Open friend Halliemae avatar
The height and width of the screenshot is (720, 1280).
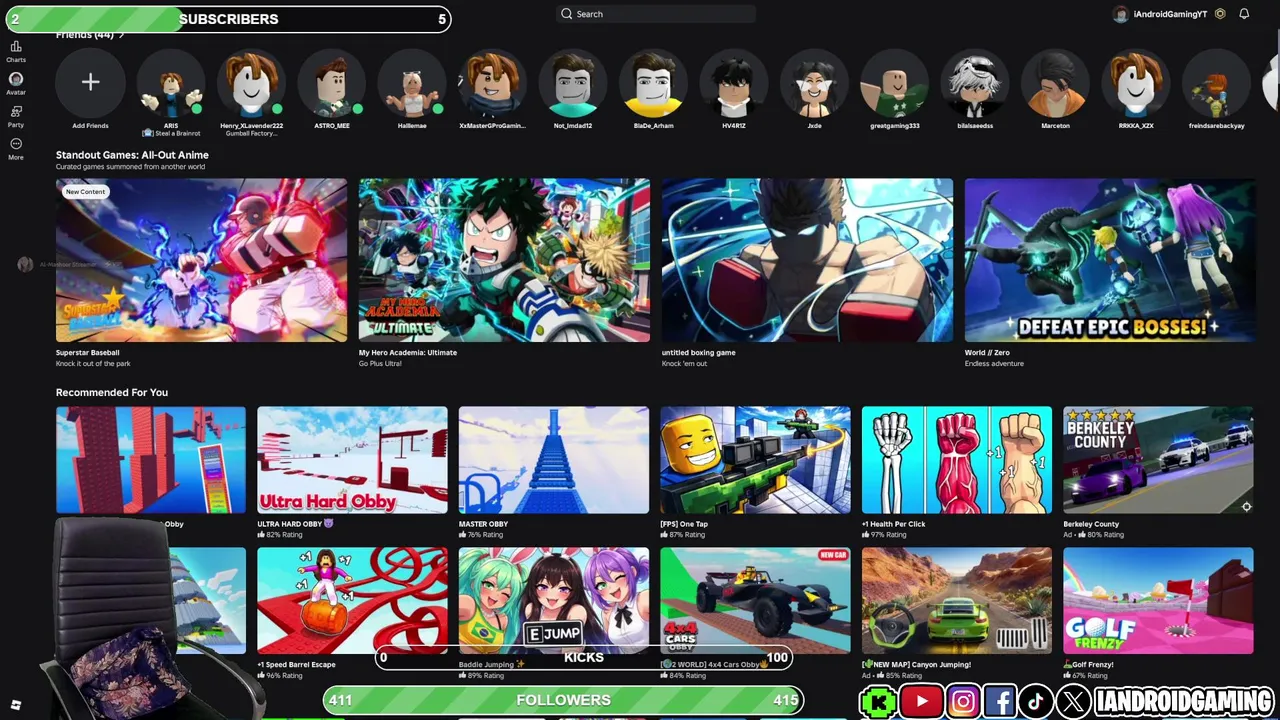tap(412, 82)
